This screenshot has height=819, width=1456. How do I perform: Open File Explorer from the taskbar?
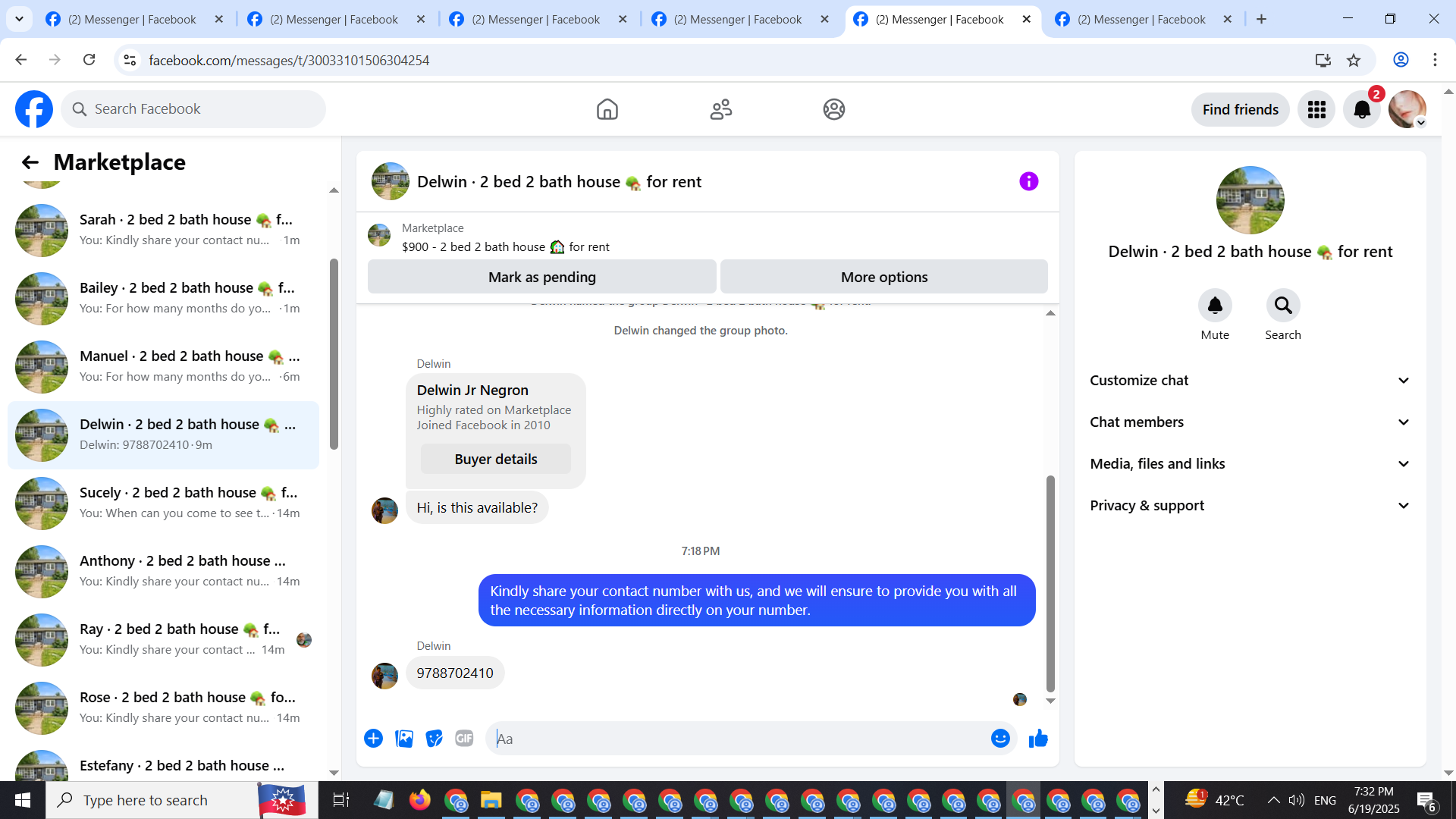pos(491,800)
